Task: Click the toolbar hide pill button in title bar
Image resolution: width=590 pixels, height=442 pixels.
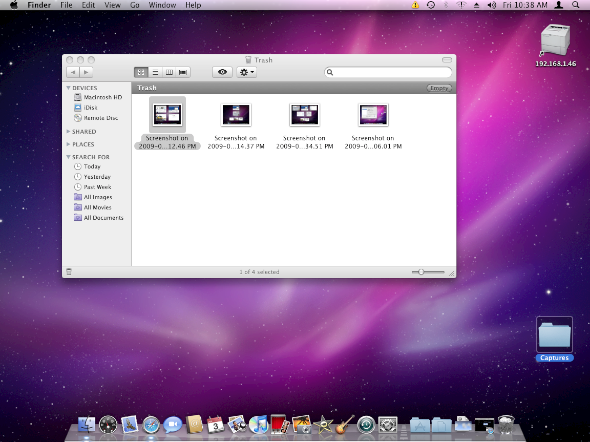Action: coord(447,60)
